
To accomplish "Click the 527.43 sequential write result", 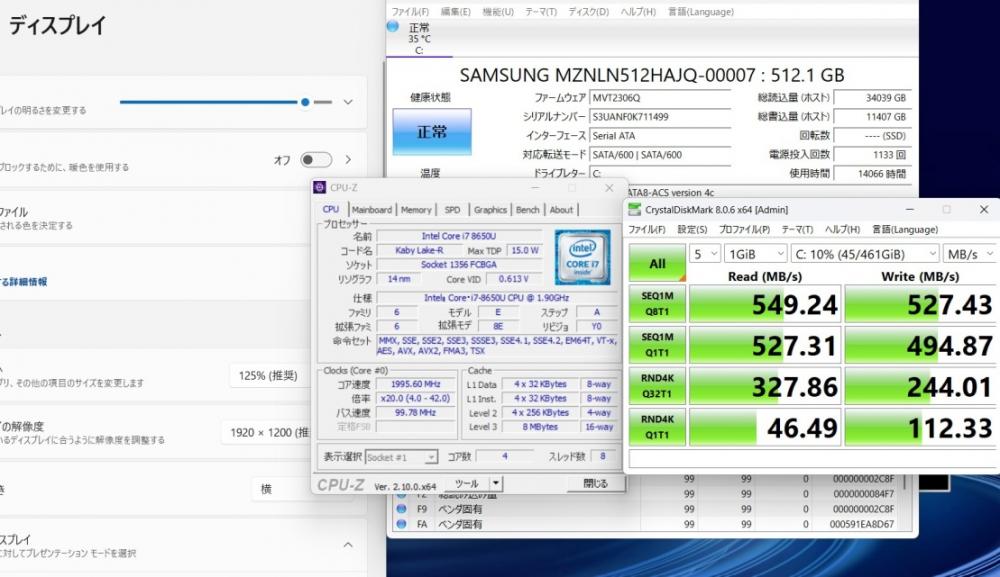I will tap(921, 304).
